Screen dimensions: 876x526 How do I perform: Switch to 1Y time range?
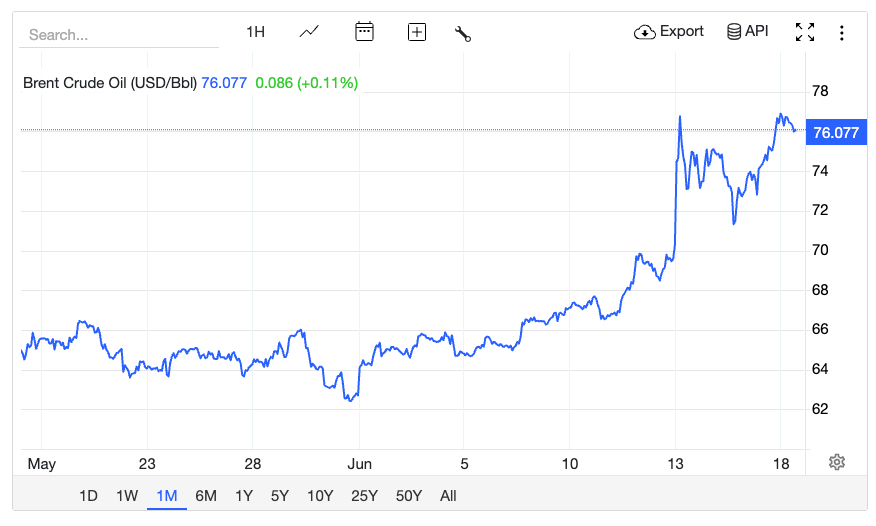[x=243, y=495]
